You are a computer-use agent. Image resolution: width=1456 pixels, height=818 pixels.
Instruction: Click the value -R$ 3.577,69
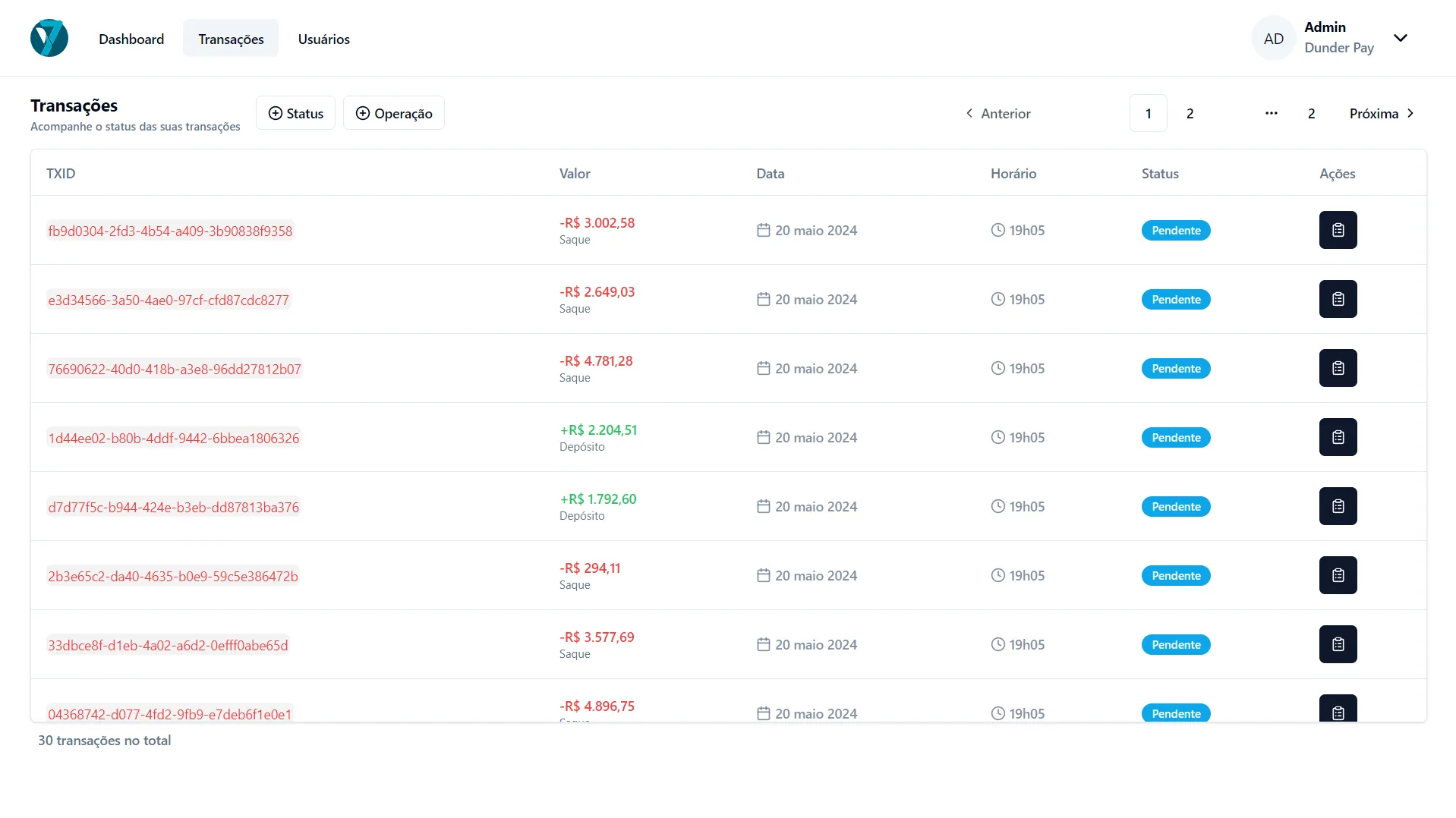[597, 637]
